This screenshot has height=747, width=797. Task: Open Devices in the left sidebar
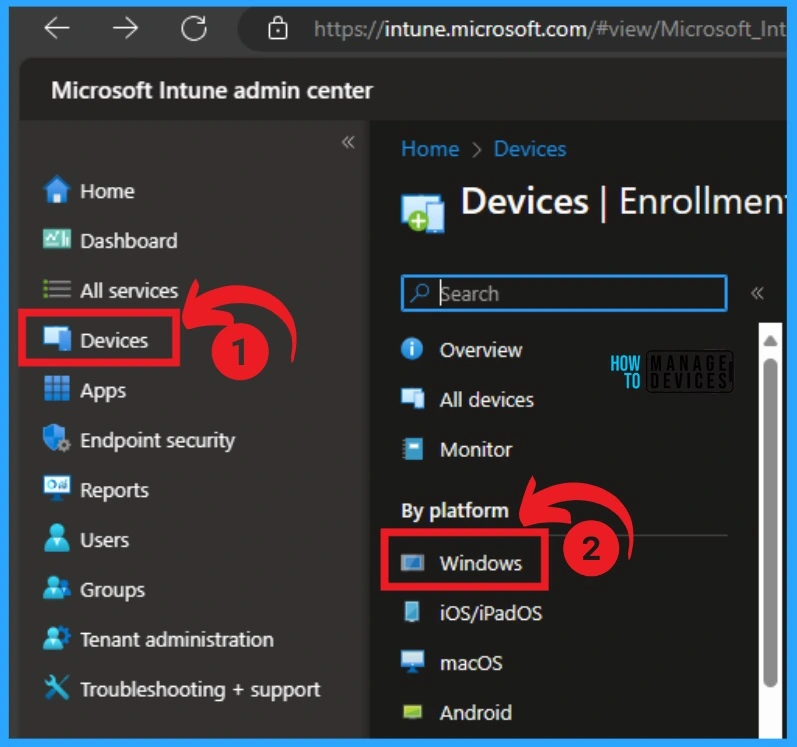click(114, 340)
